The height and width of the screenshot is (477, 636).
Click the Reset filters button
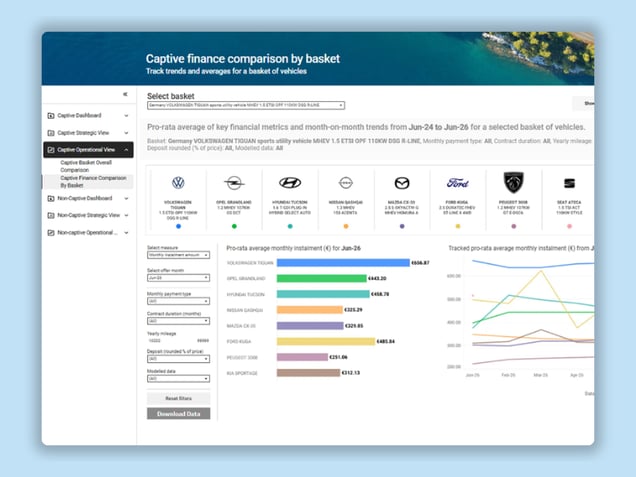[x=178, y=398]
